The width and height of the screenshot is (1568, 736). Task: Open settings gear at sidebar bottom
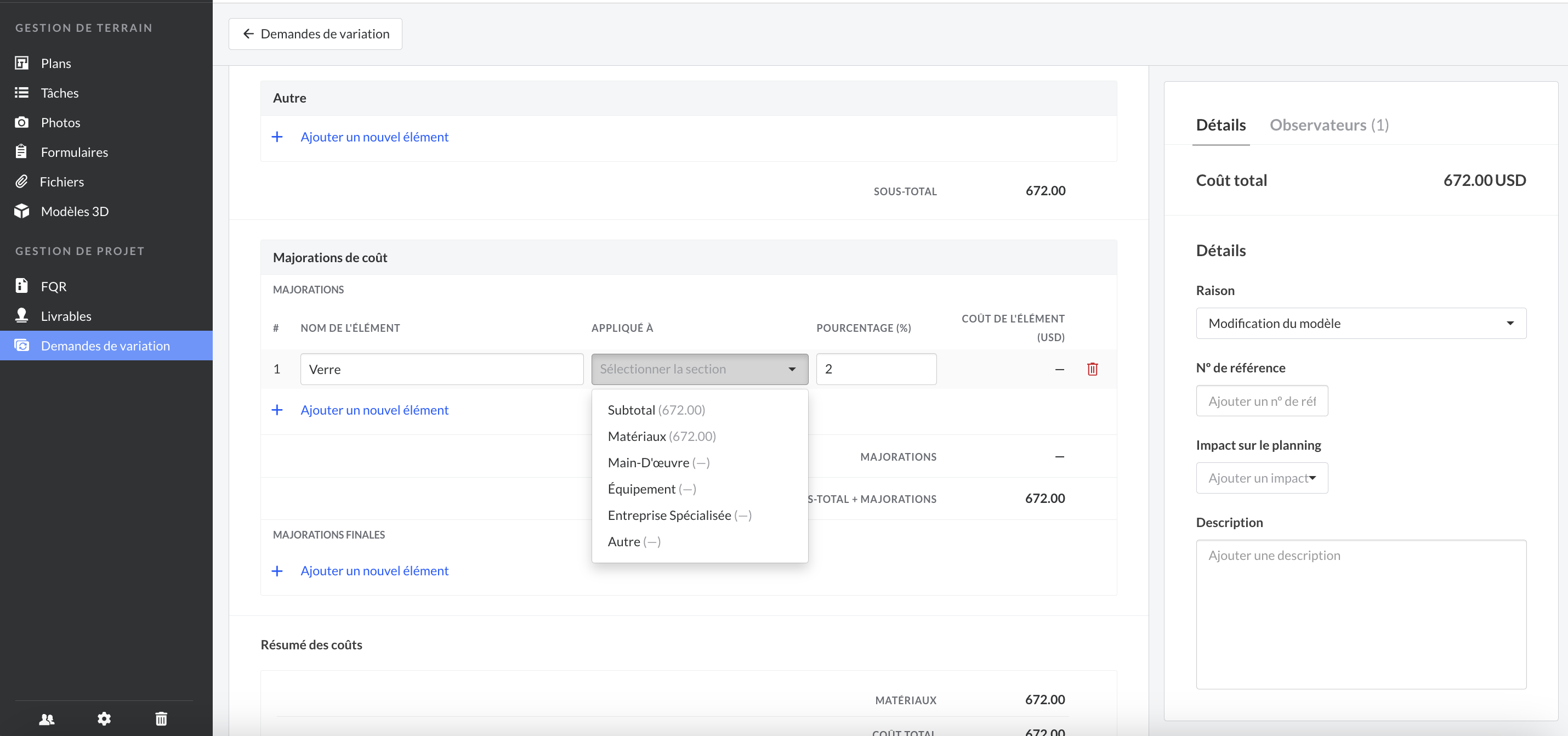tap(104, 719)
